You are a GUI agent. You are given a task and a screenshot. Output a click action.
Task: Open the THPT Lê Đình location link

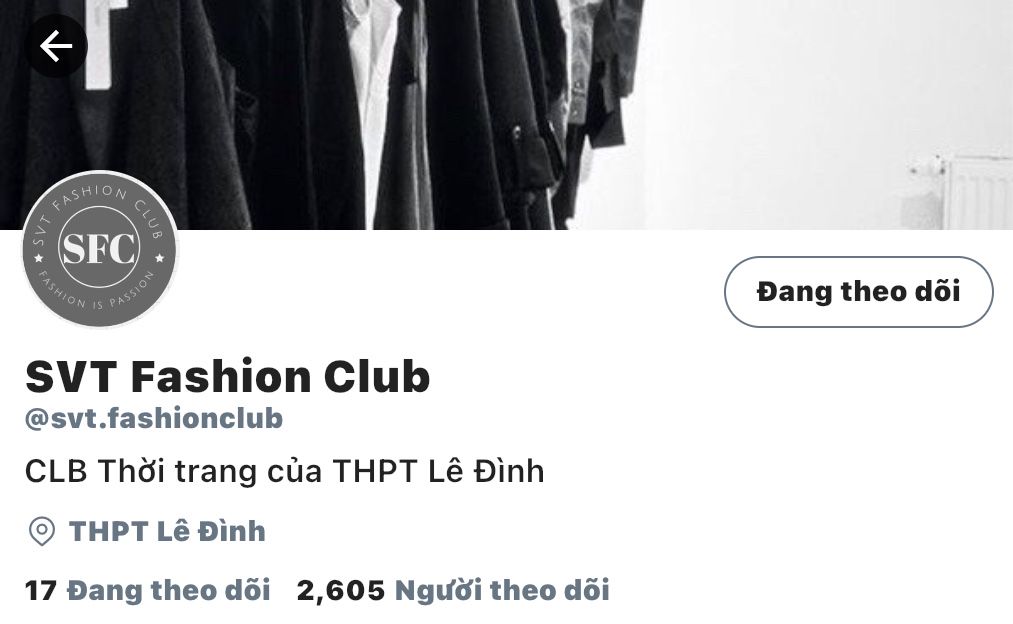[167, 532]
